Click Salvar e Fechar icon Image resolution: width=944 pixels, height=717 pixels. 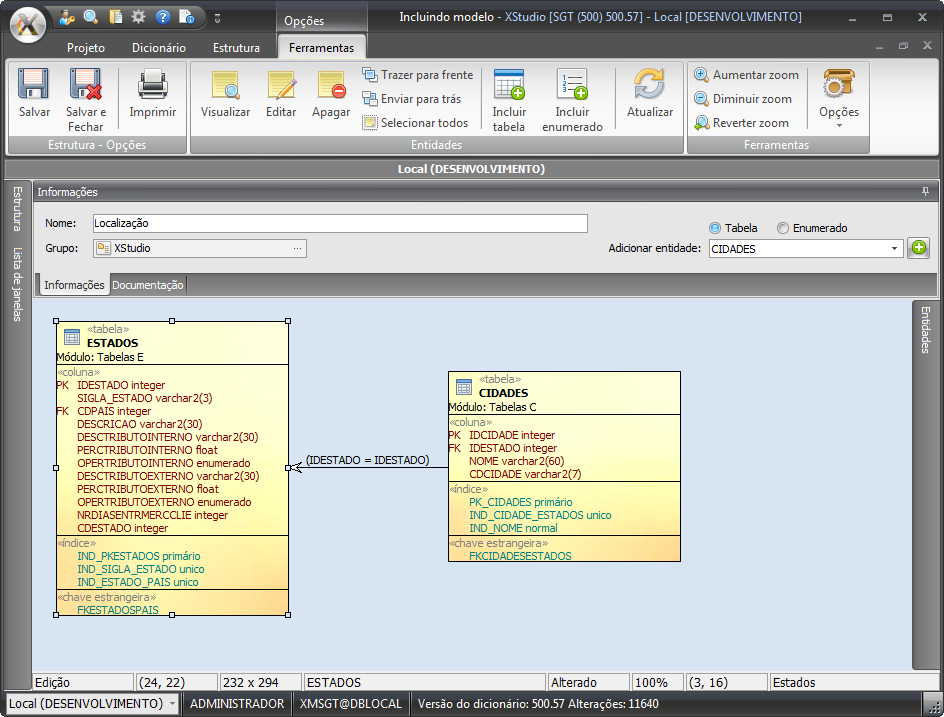pos(85,86)
